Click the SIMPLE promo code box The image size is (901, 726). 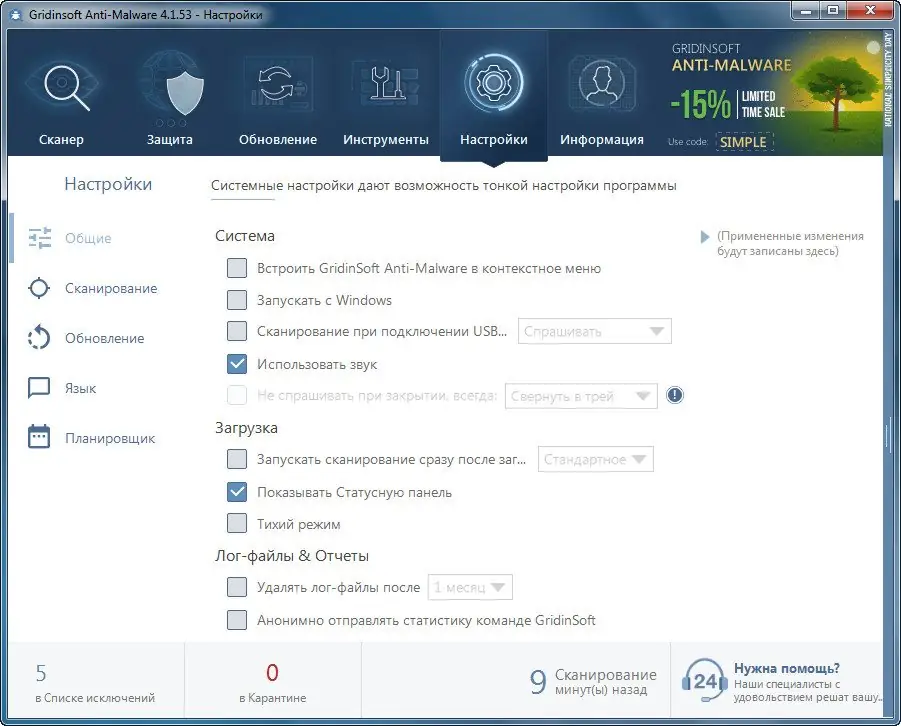click(744, 142)
